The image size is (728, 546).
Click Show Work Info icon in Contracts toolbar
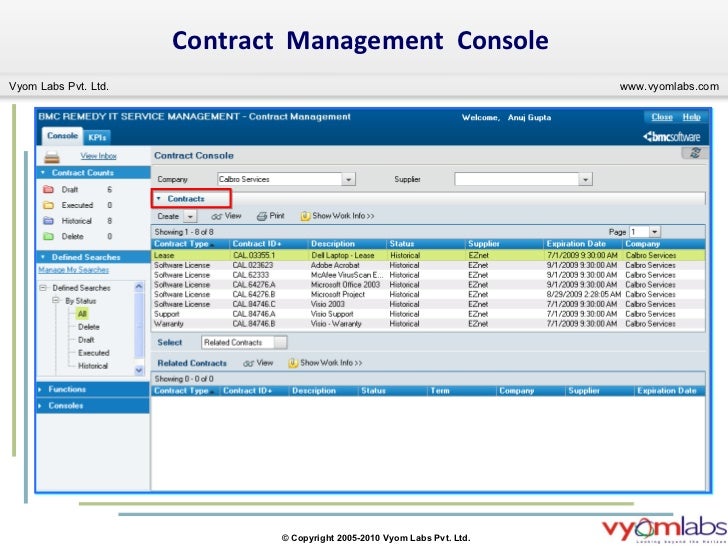click(305, 216)
